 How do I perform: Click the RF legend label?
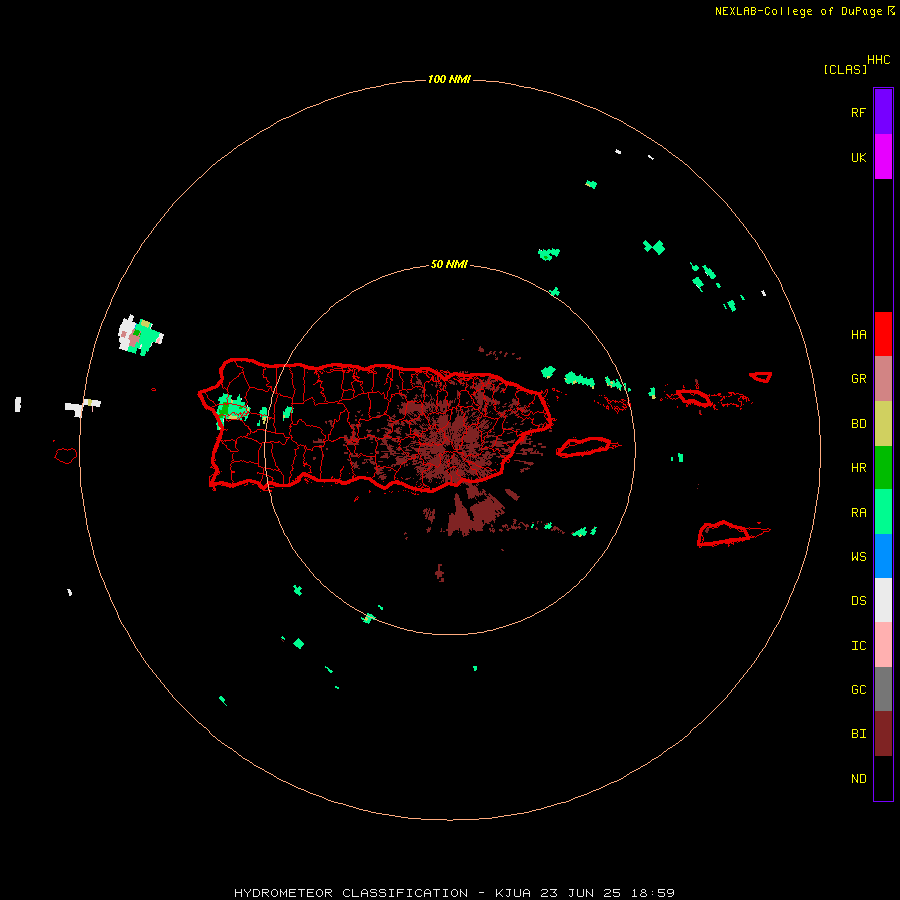858,112
